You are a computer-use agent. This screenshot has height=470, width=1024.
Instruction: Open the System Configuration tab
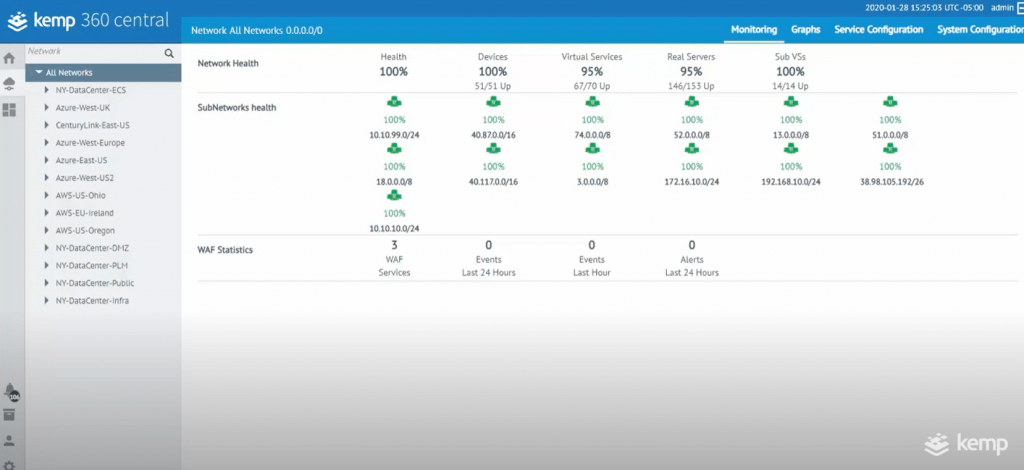pos(980,30)
